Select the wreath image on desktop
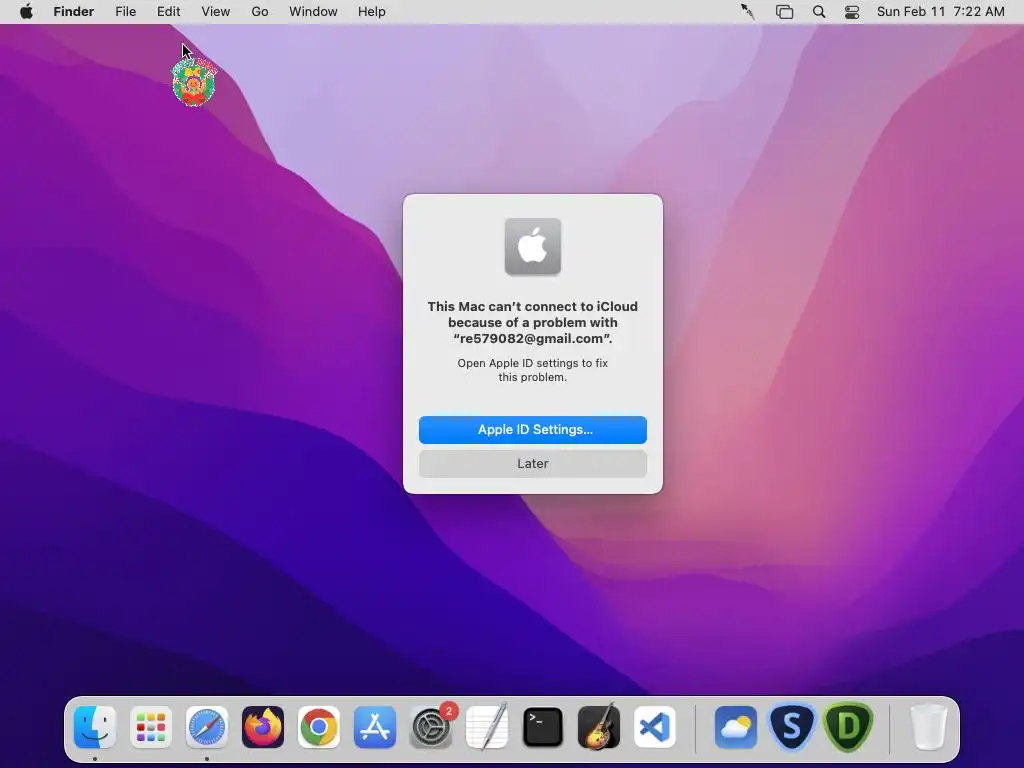 coord(194,82)
